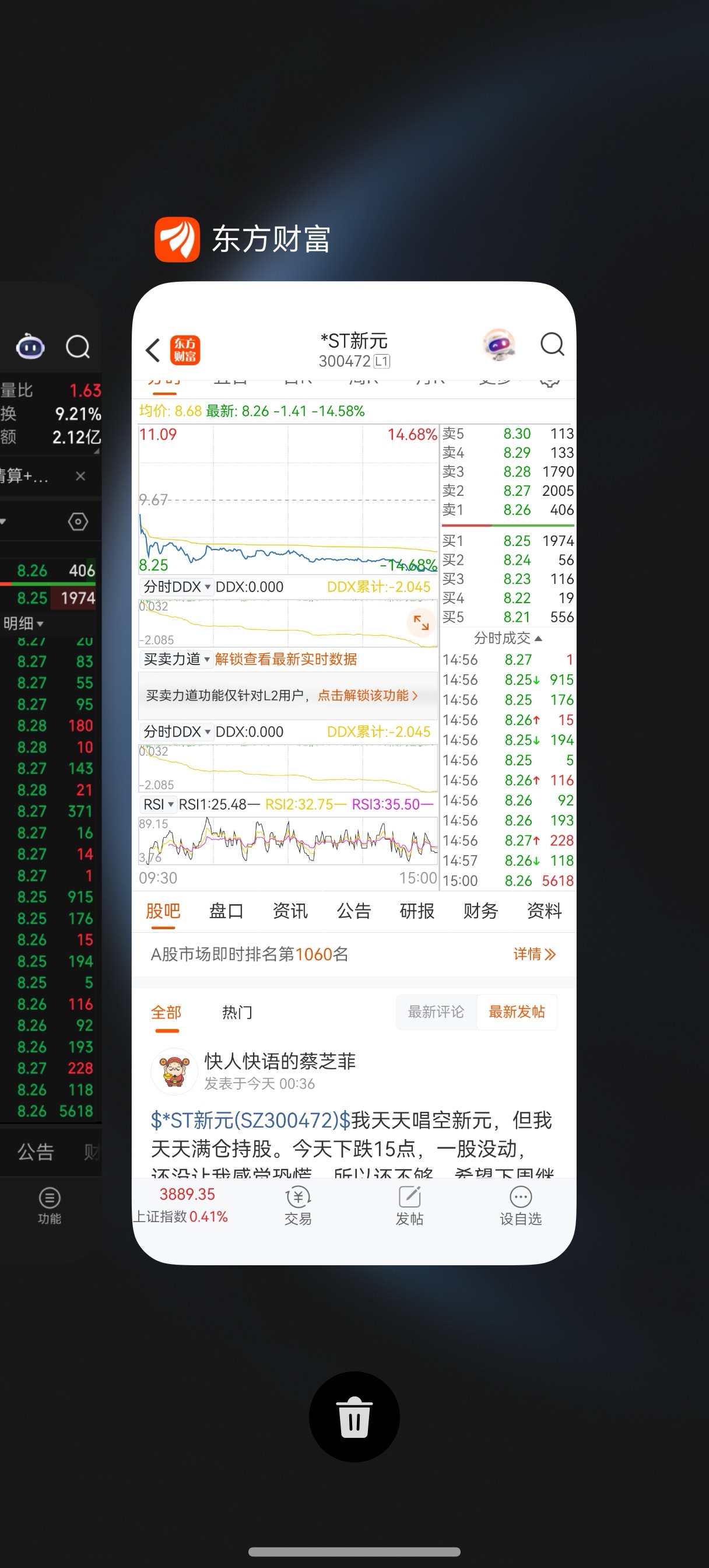Open the search magnifier in the *ST新元 header
The width and height of the screenshot is (709, 1568).
click(x=552, y=345)
